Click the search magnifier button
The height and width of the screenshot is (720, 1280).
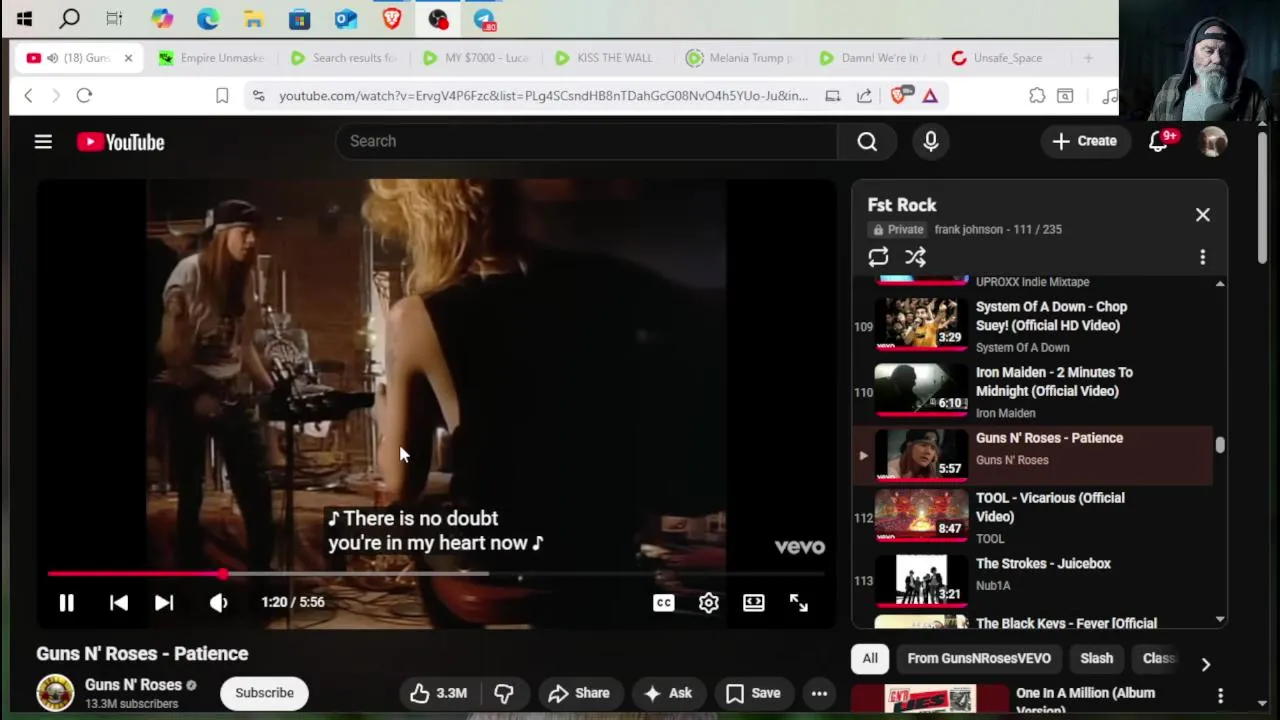(867, 141)
